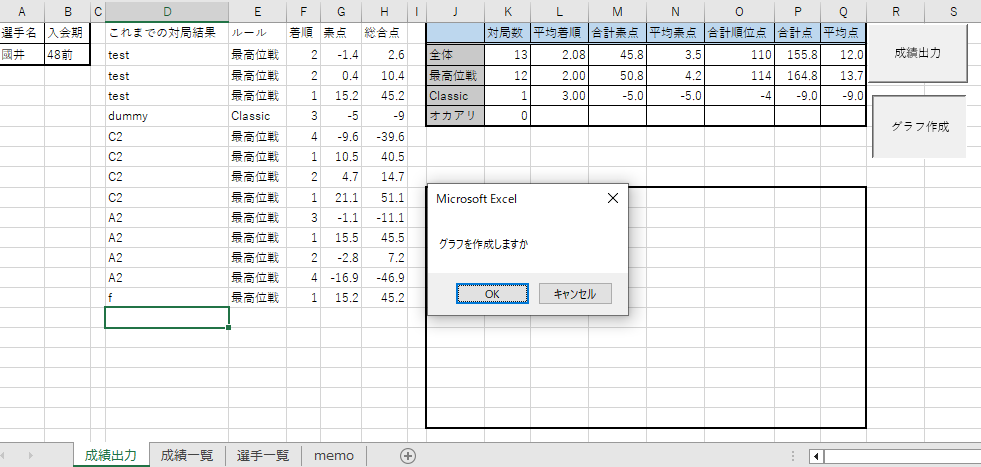Click the 合計点 summary header
Screen dimensions: 981x467
pyautogui.click(x=797, y=33)
